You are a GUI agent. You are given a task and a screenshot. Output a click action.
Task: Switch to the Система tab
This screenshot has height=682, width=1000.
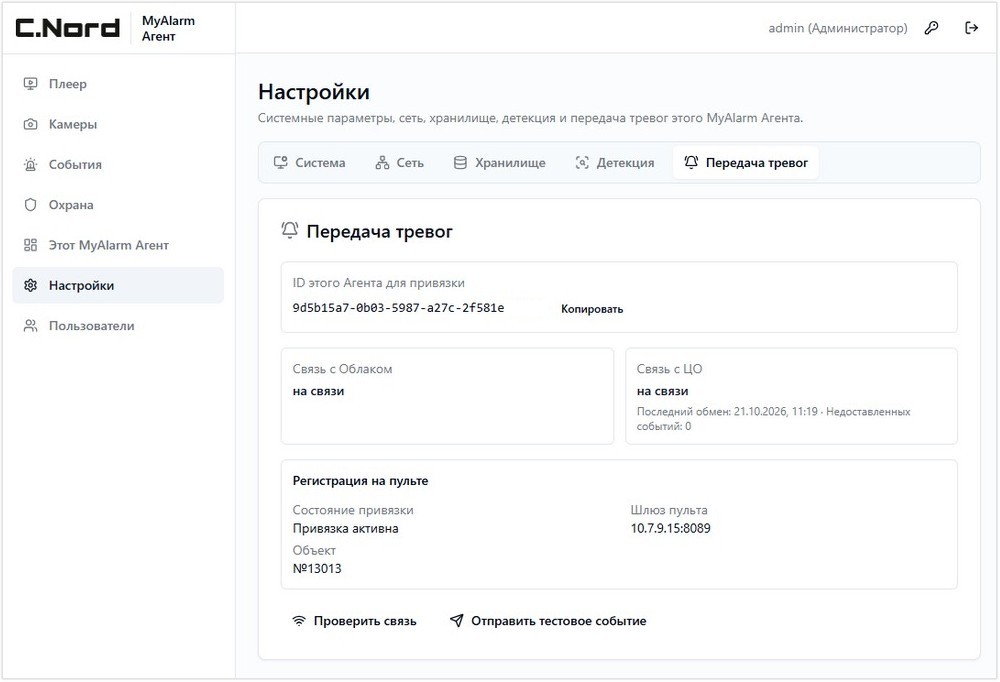pyautogui.click(x=309, y=163)
